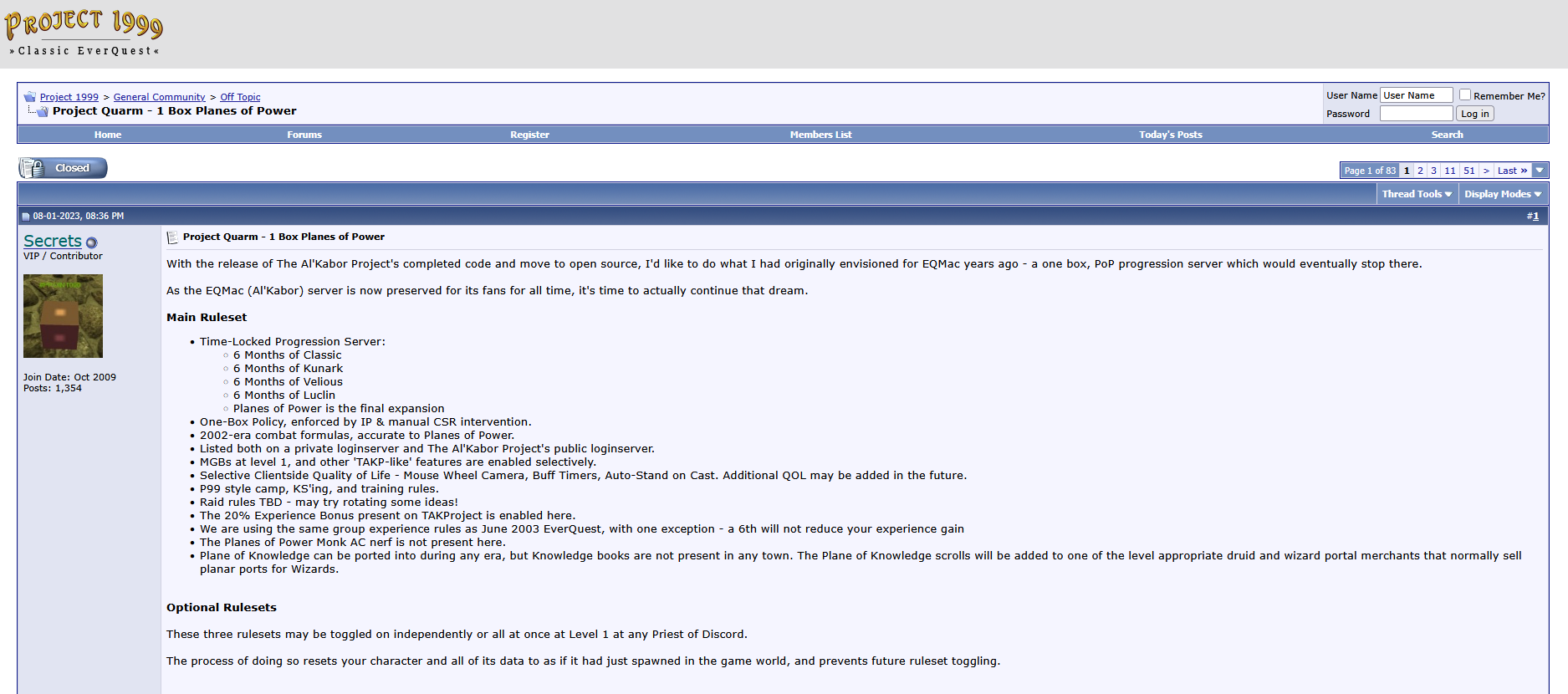Click the Off Topic breadcrumb link

click(x=240, y=97)
